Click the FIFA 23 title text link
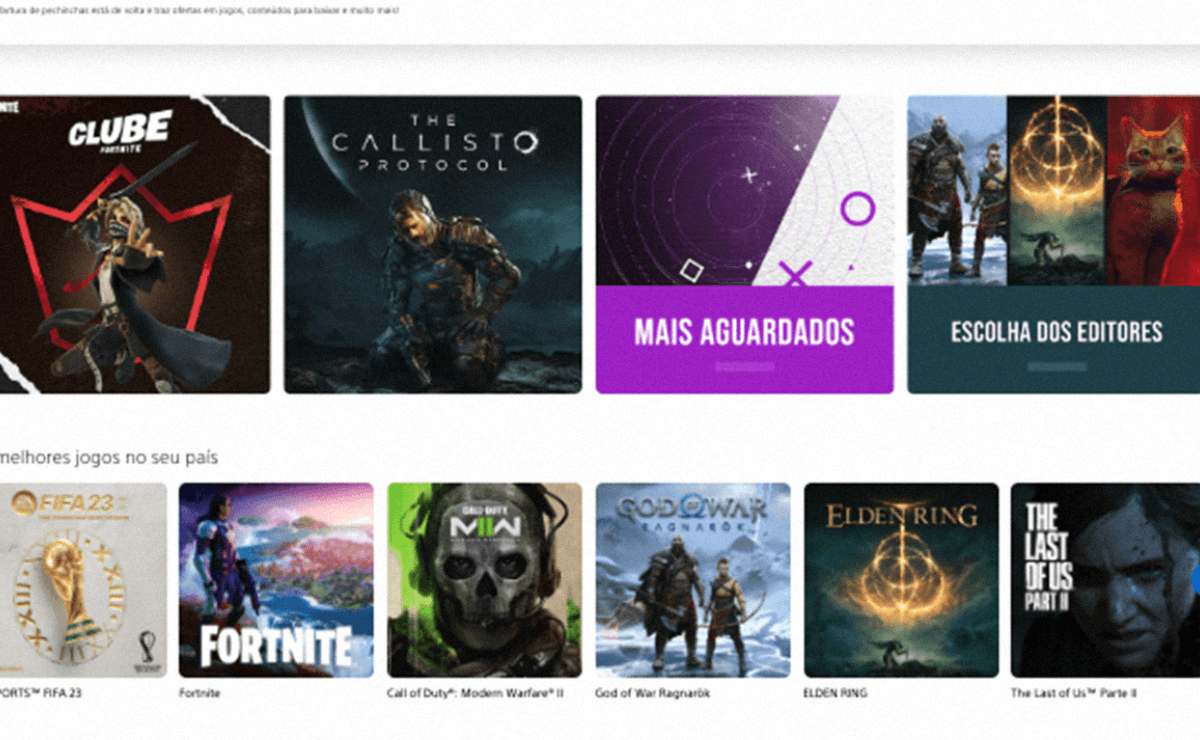1200x740 pixels. (x=40, y=693)
